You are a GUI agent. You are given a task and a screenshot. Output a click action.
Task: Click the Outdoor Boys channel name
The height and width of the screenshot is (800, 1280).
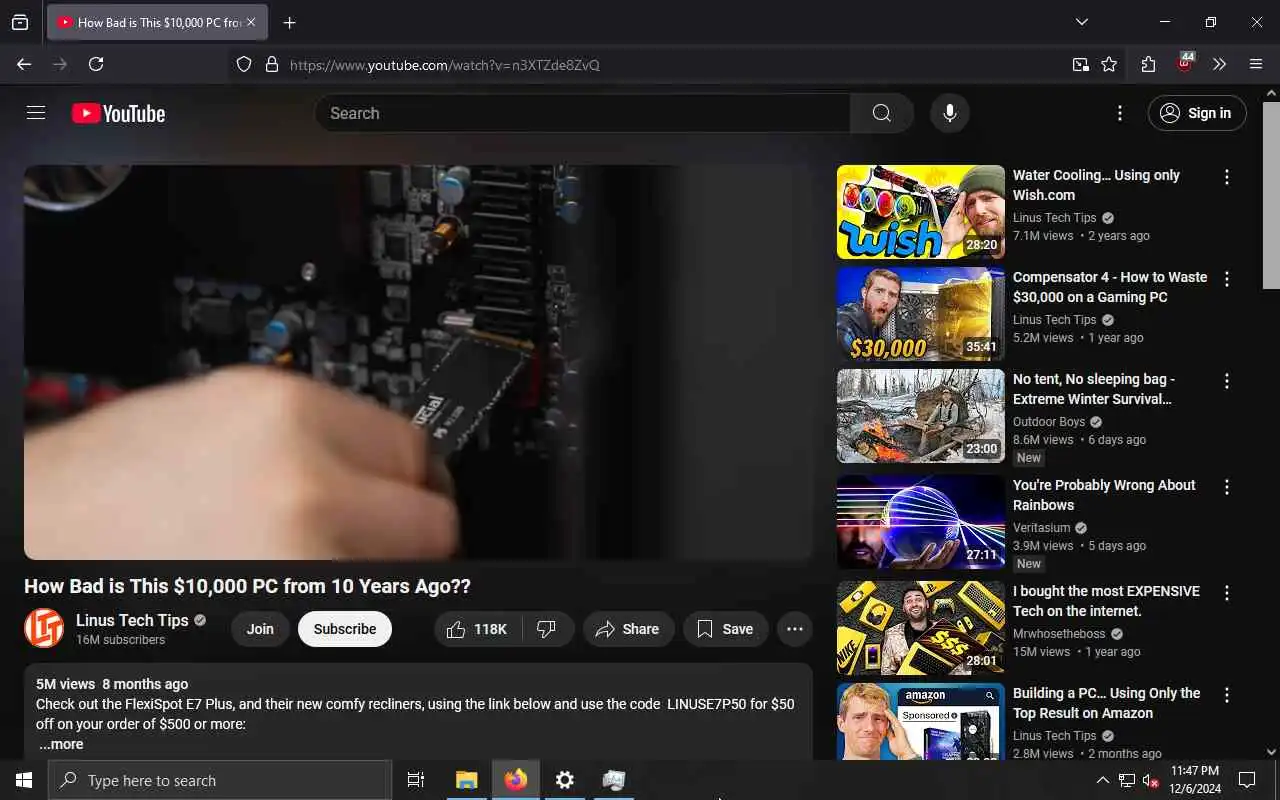point(1049,422)
